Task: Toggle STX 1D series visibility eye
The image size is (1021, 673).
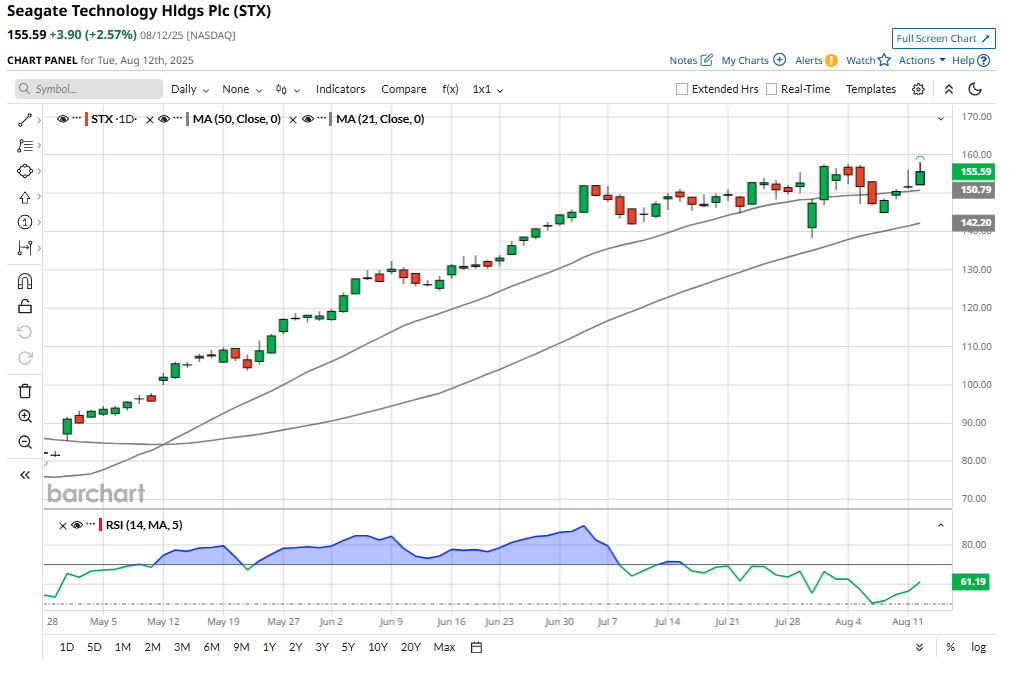Action: [x=63, y=119]
